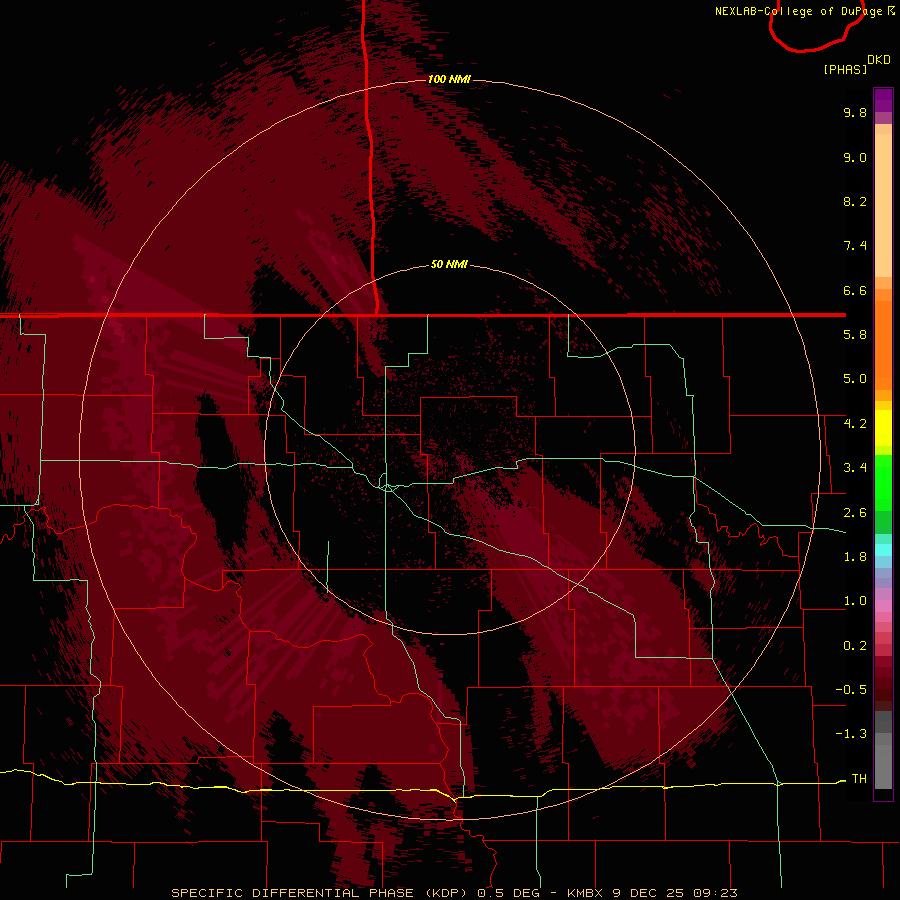Pick the pink segment of the color bar
The height and width of the screenshot is (900, 900).
(883, 604)
